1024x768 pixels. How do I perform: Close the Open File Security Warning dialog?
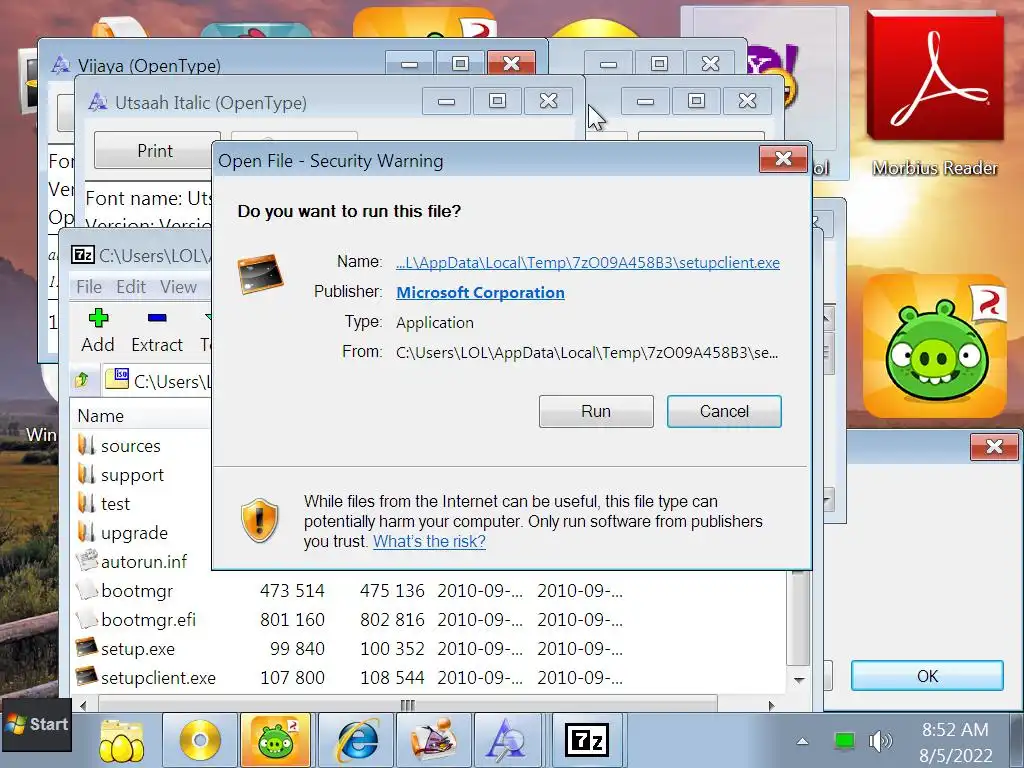pyautogui.click(x=783, y=159)
